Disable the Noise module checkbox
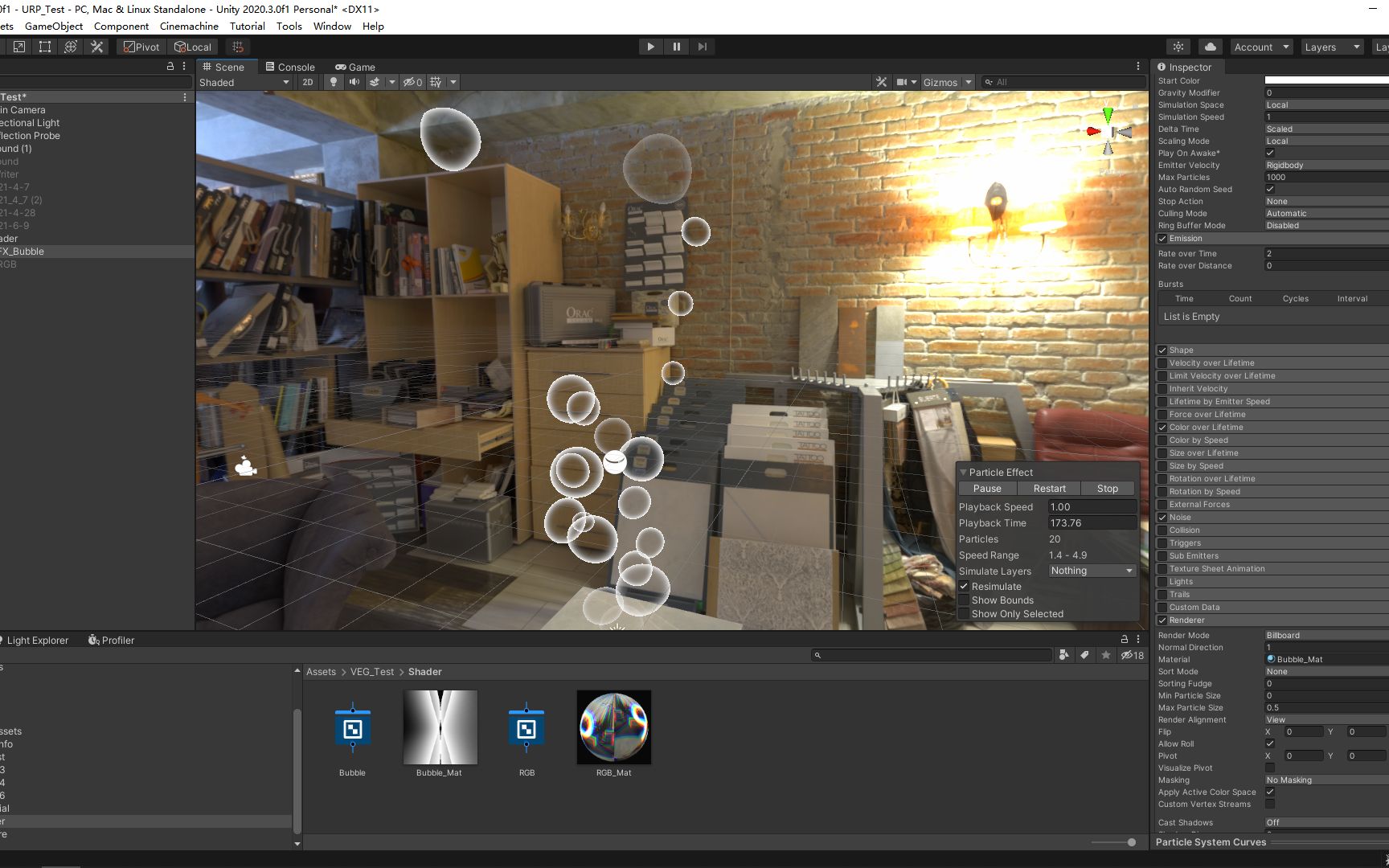The width and height of the screenshot is (1389, 868). point(1162,517)
